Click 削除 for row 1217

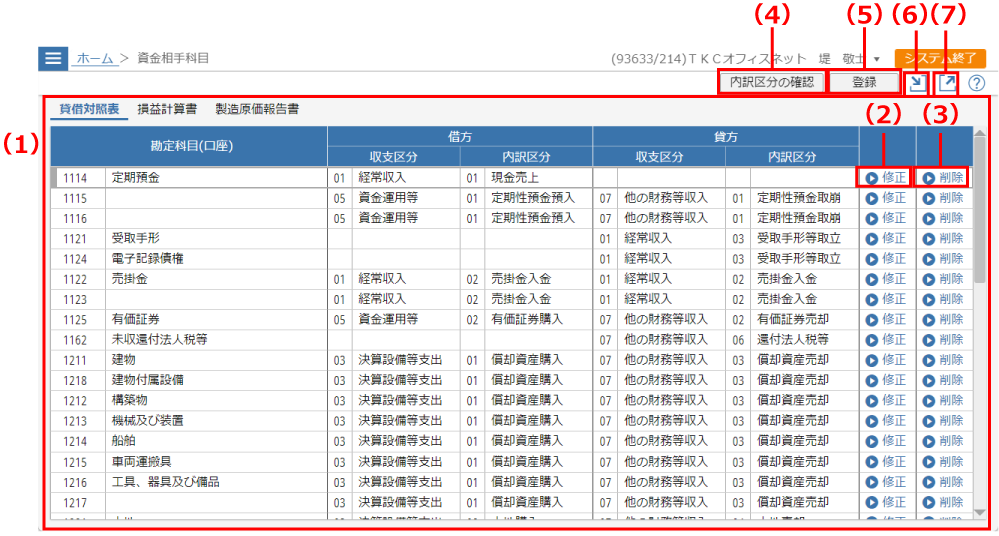[x=943, y=503]
